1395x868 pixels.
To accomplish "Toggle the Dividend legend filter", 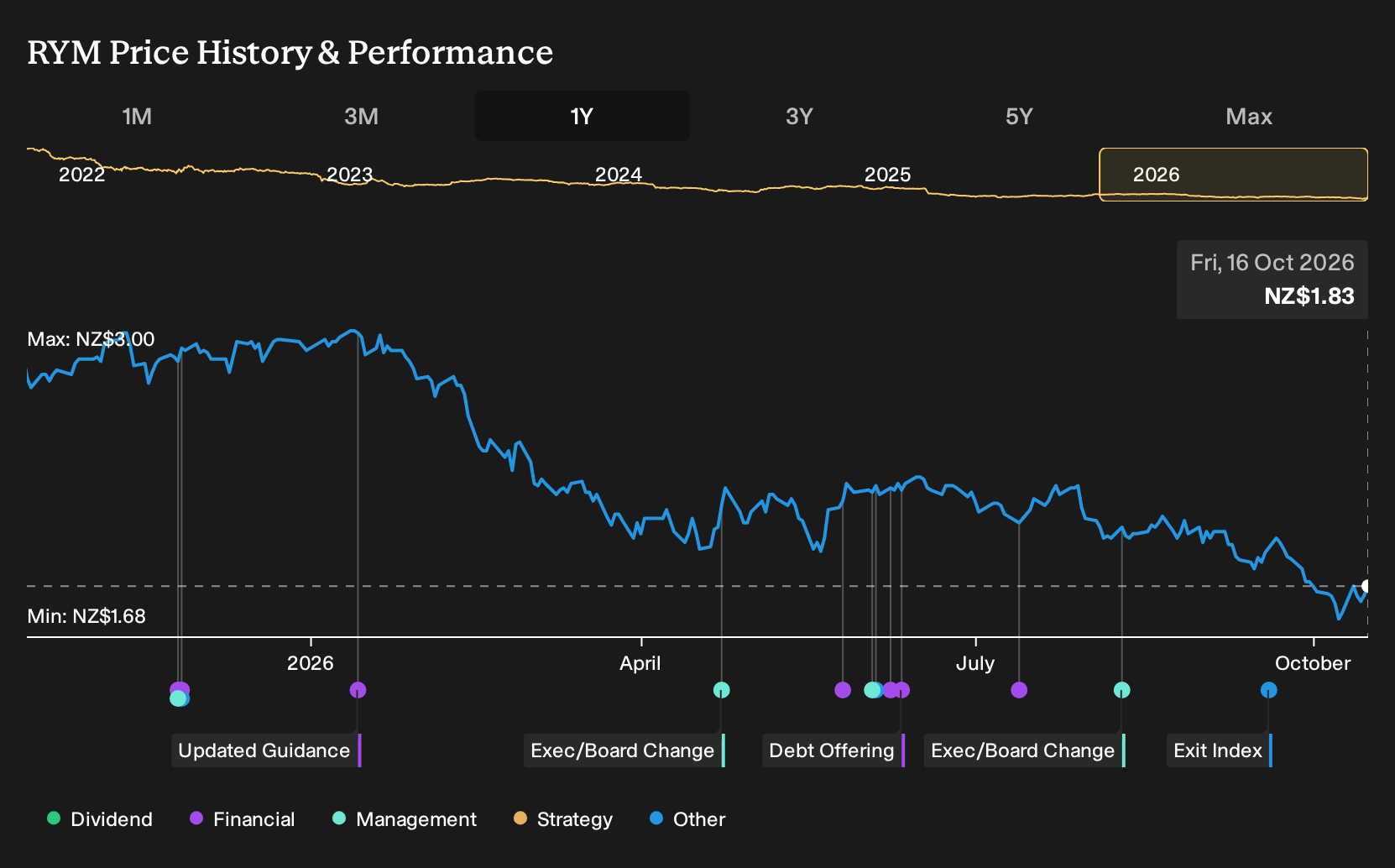I will [x=100, y=819].
